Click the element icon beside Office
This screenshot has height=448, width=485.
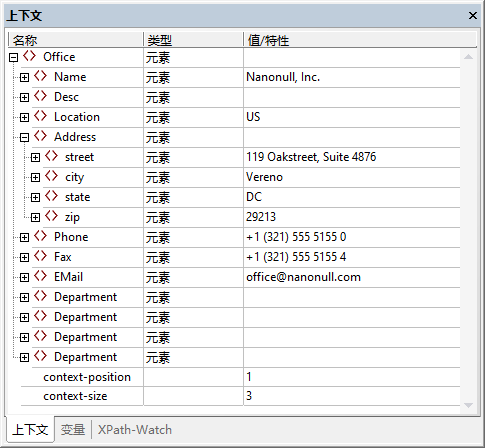click(29, 56)
